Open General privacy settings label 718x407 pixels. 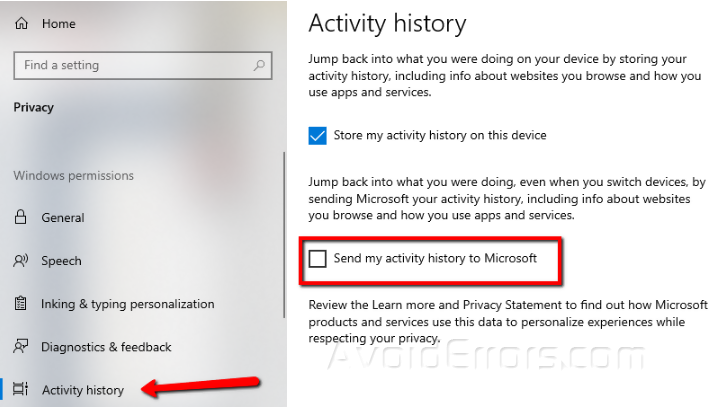tap(63, 218)
